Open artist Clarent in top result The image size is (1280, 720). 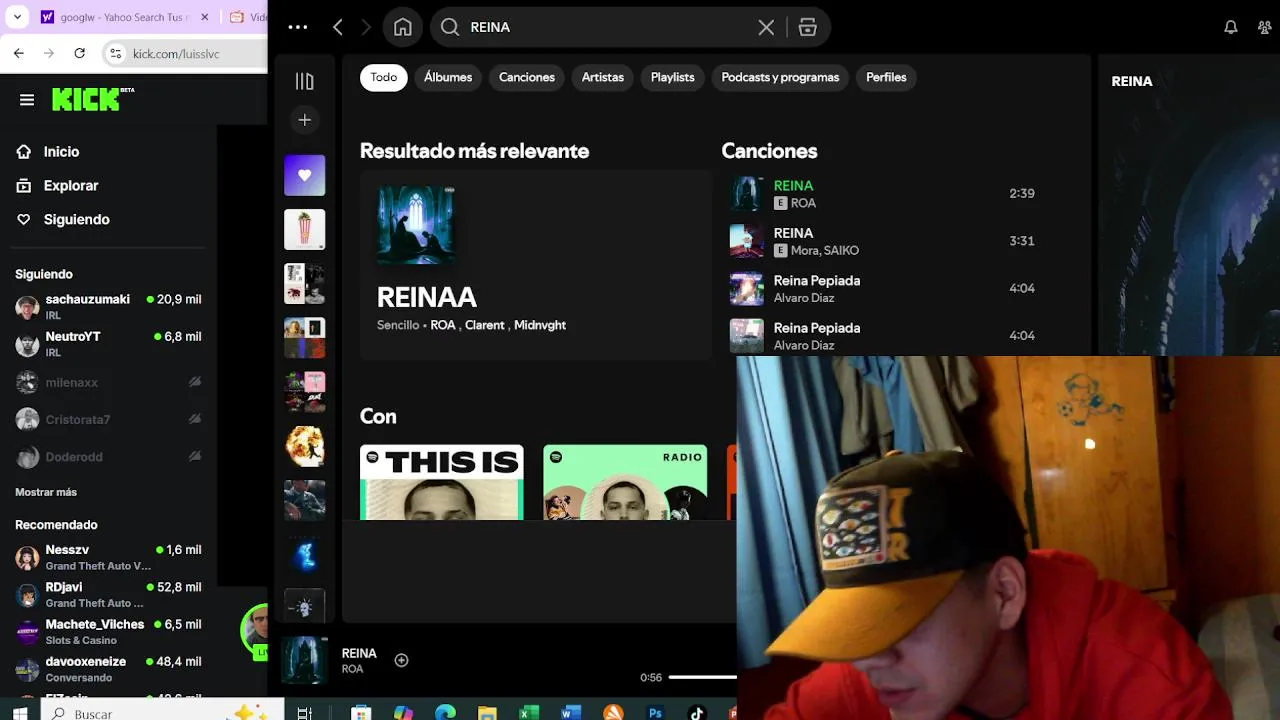click(x=485, y=325)
